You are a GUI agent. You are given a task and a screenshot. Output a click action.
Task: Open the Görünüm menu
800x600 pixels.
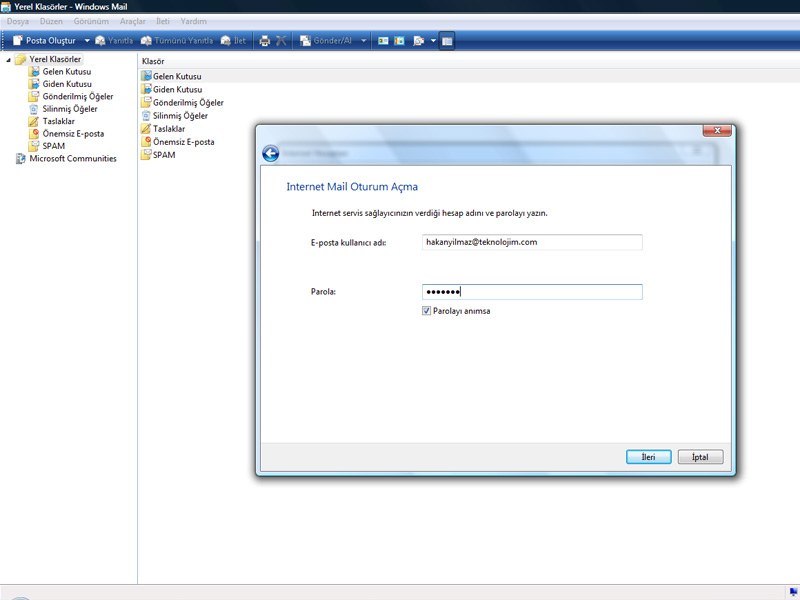coord(91,21)
